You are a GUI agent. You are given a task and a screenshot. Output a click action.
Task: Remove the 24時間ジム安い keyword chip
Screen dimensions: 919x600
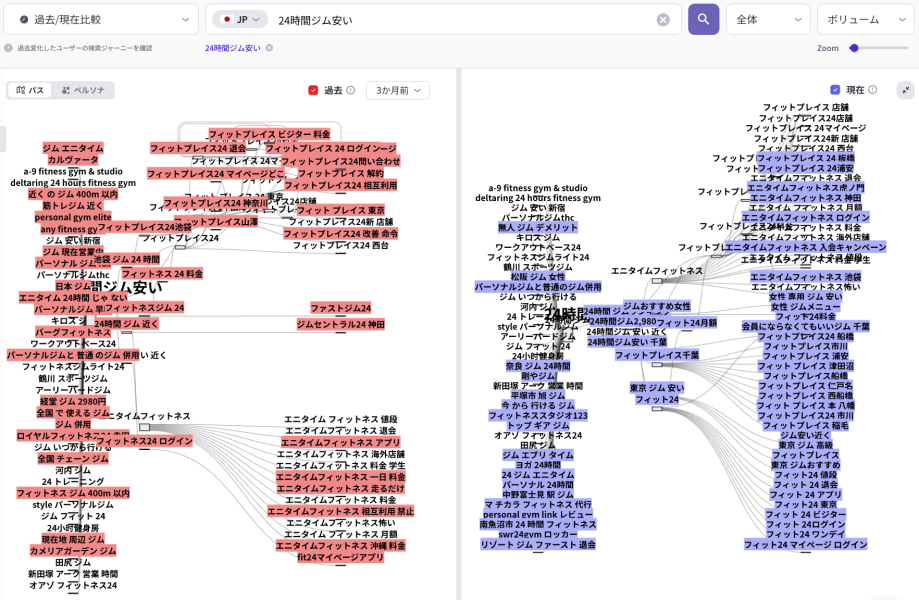(x=269, y=48)
